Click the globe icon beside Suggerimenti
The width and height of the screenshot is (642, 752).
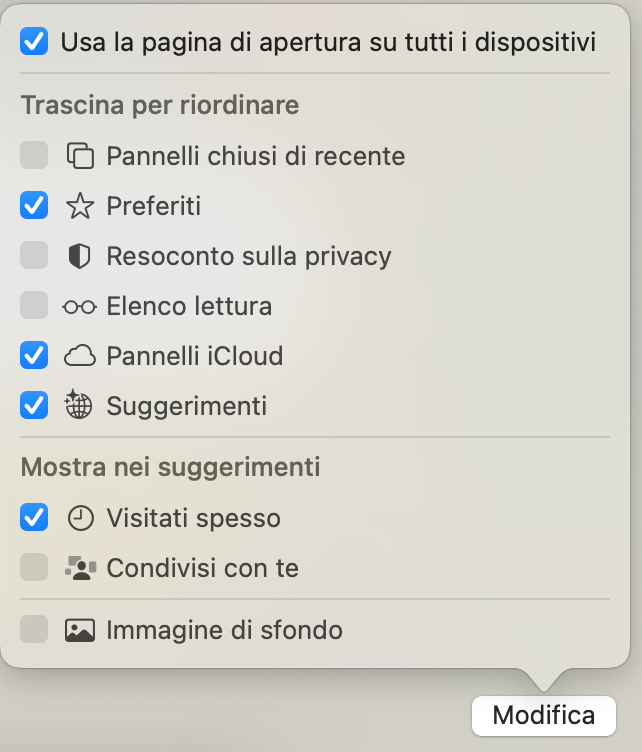(x=79, y=406)
